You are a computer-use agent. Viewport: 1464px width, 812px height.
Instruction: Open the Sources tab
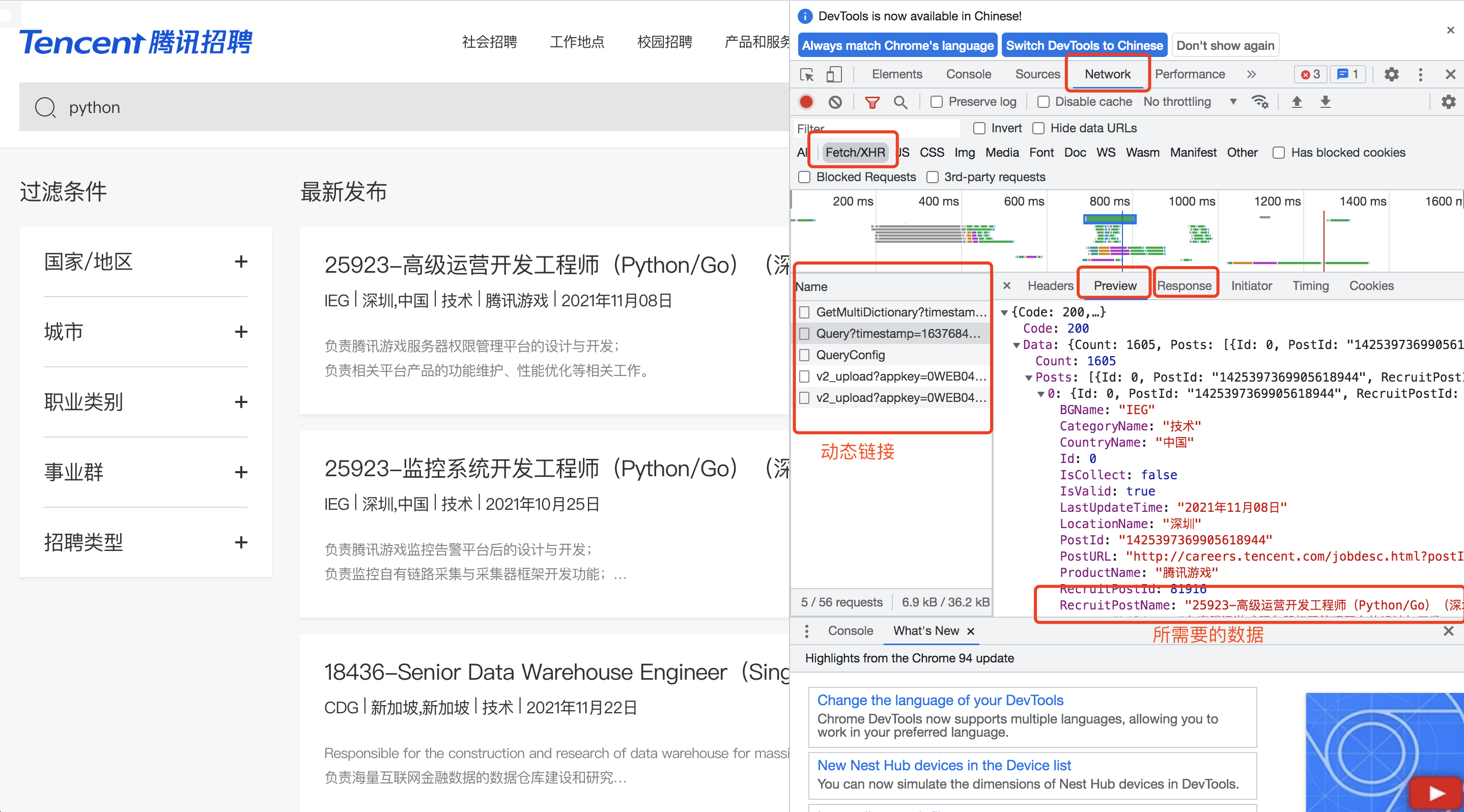[1037, 74]
